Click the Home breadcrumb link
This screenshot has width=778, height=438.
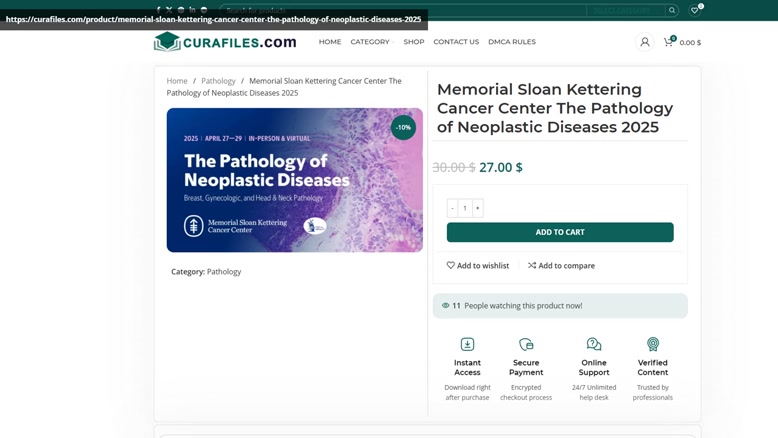[177, 81]
